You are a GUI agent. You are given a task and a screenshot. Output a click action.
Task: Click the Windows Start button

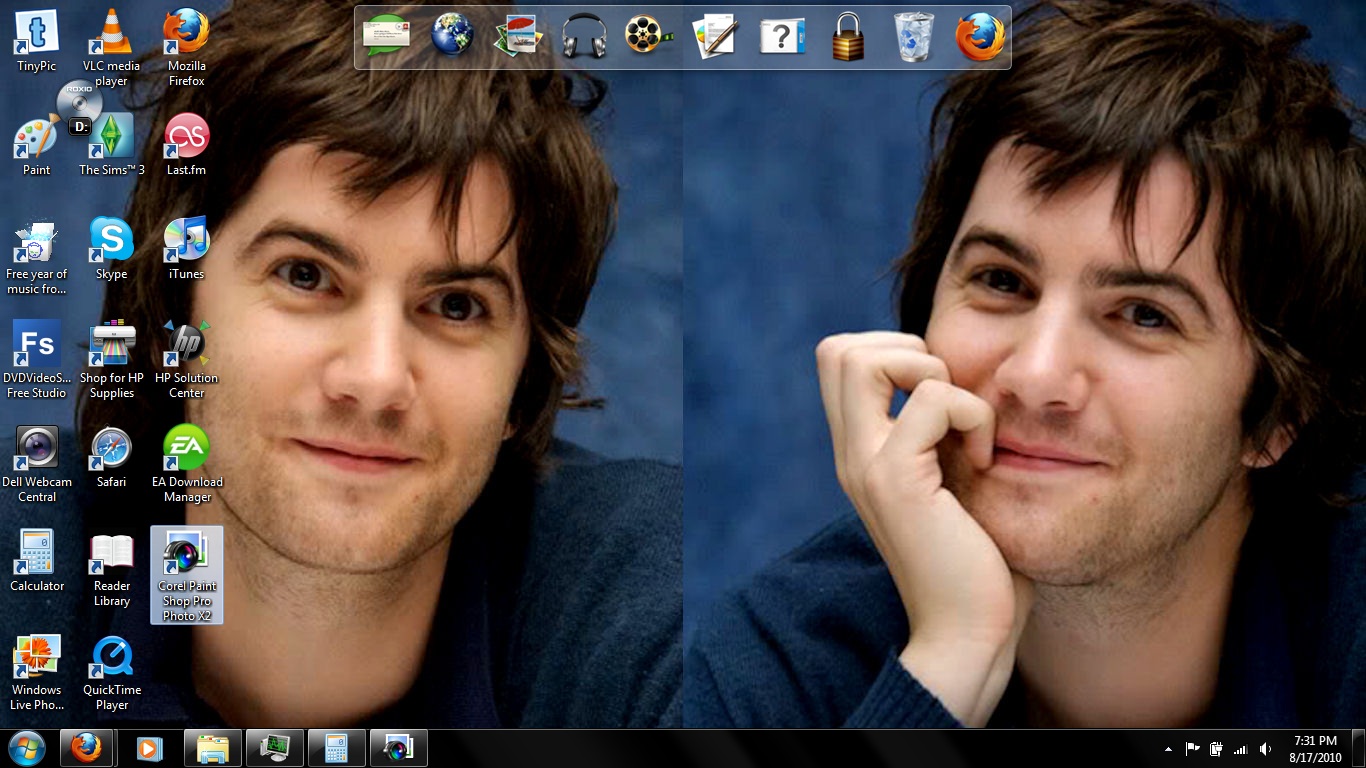[26, 748]
